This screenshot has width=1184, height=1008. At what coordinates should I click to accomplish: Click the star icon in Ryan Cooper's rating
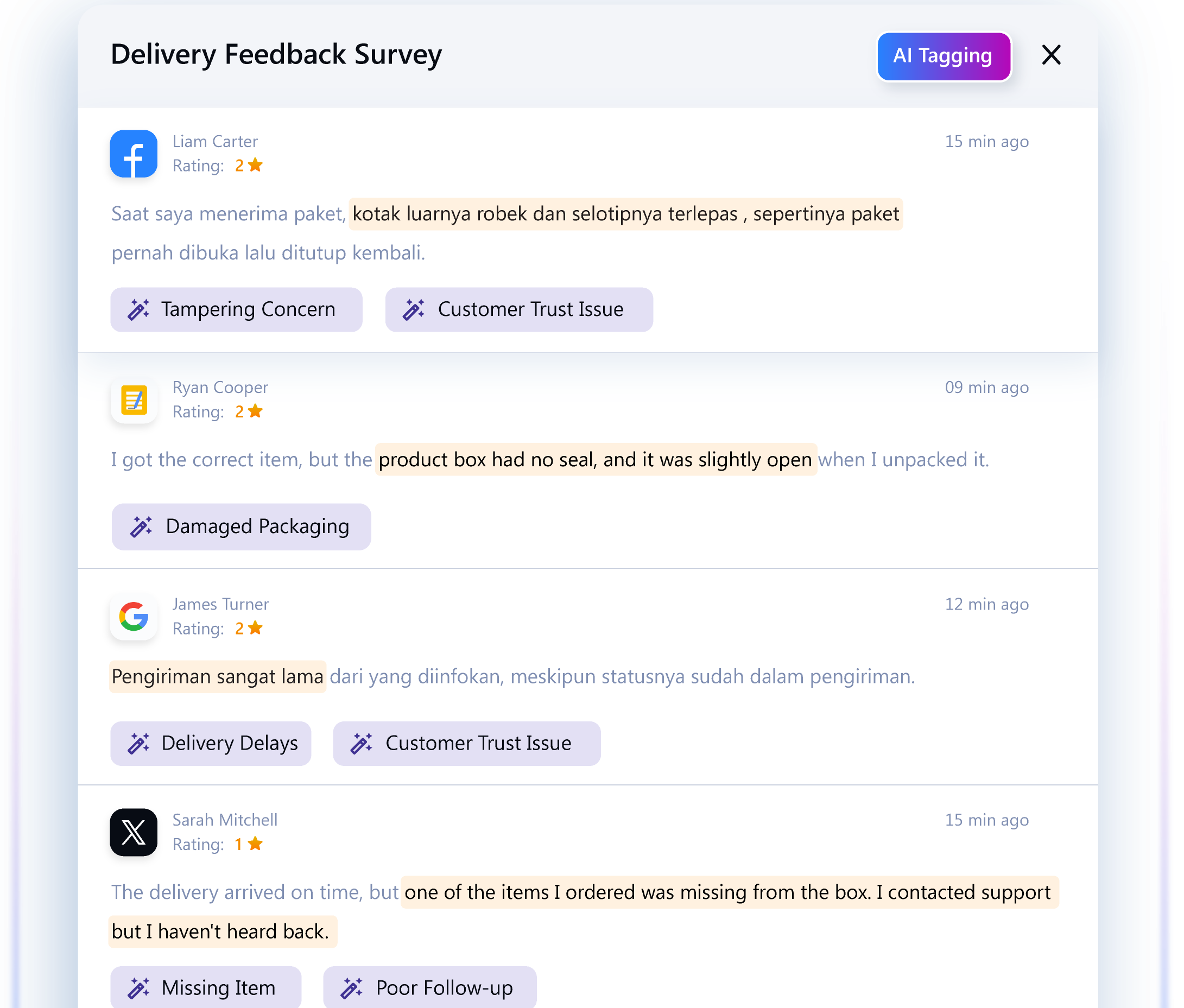(x=256, y=411)
